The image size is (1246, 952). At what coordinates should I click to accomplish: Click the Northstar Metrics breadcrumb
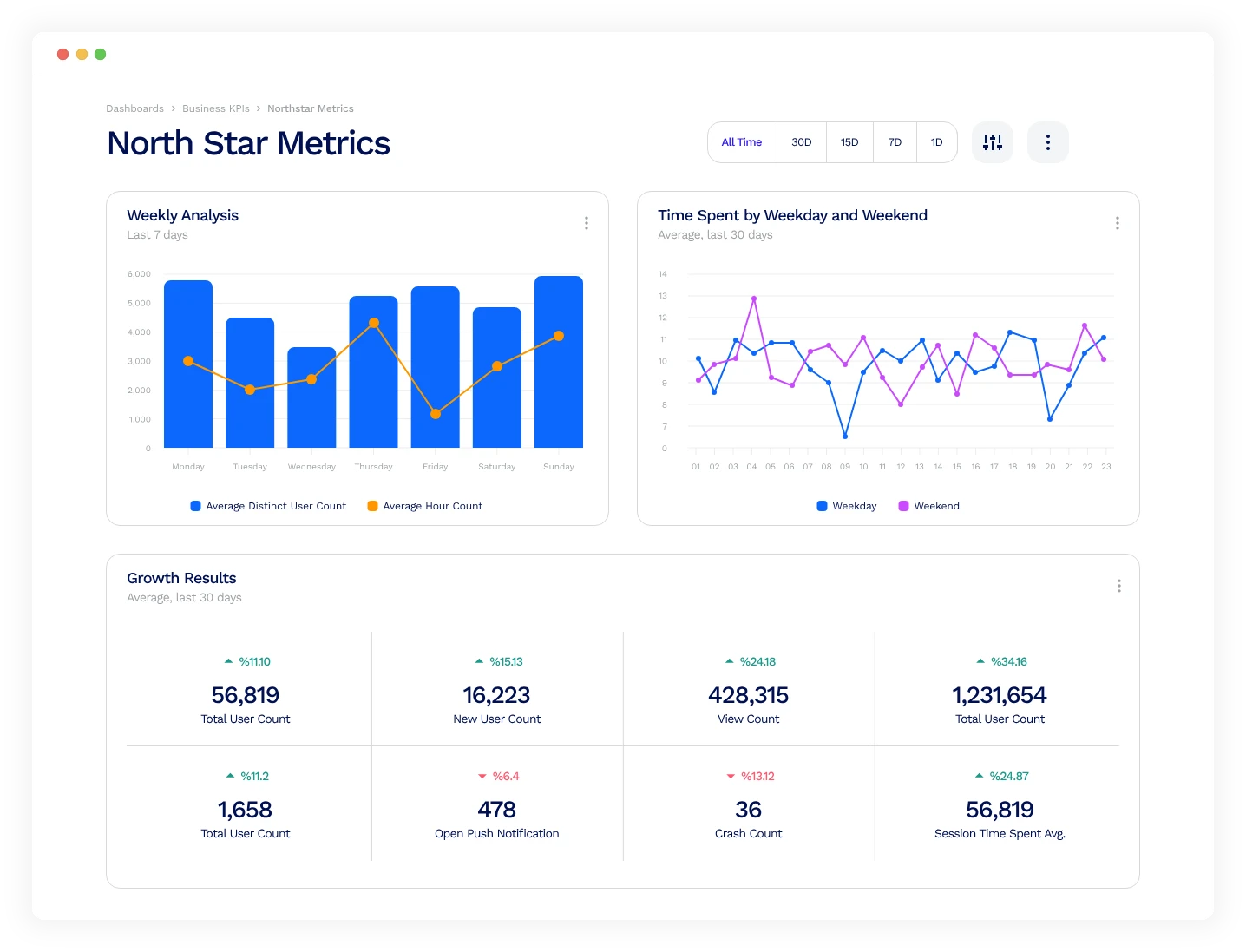pos(311,108)
